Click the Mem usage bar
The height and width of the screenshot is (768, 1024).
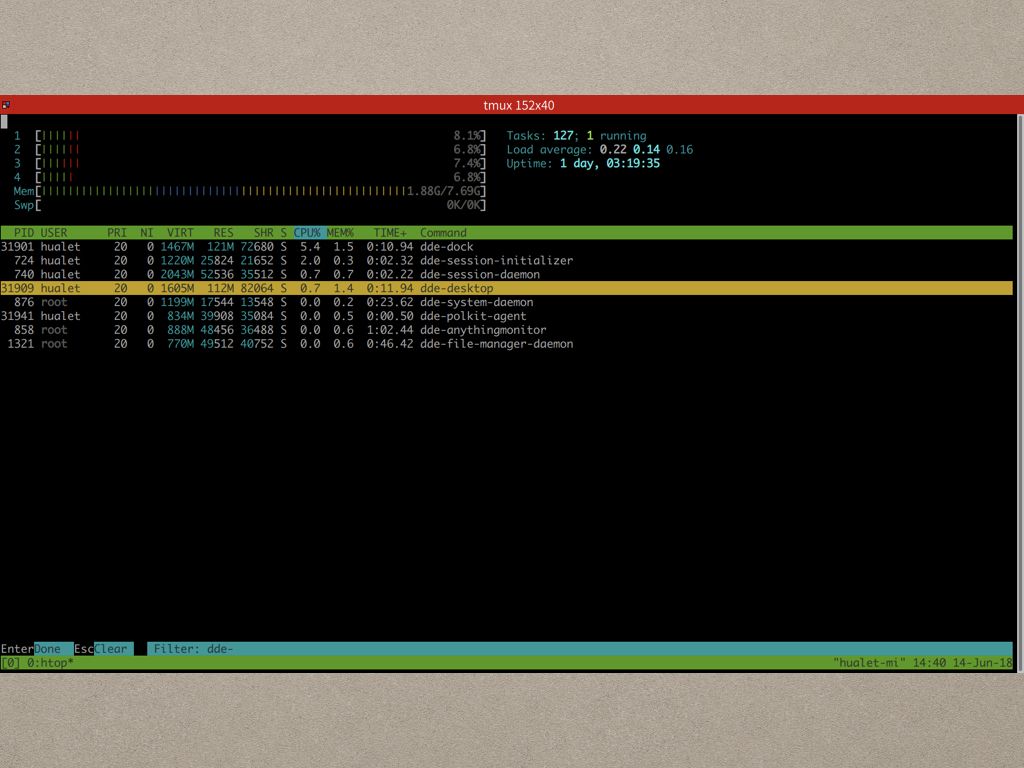250,190
